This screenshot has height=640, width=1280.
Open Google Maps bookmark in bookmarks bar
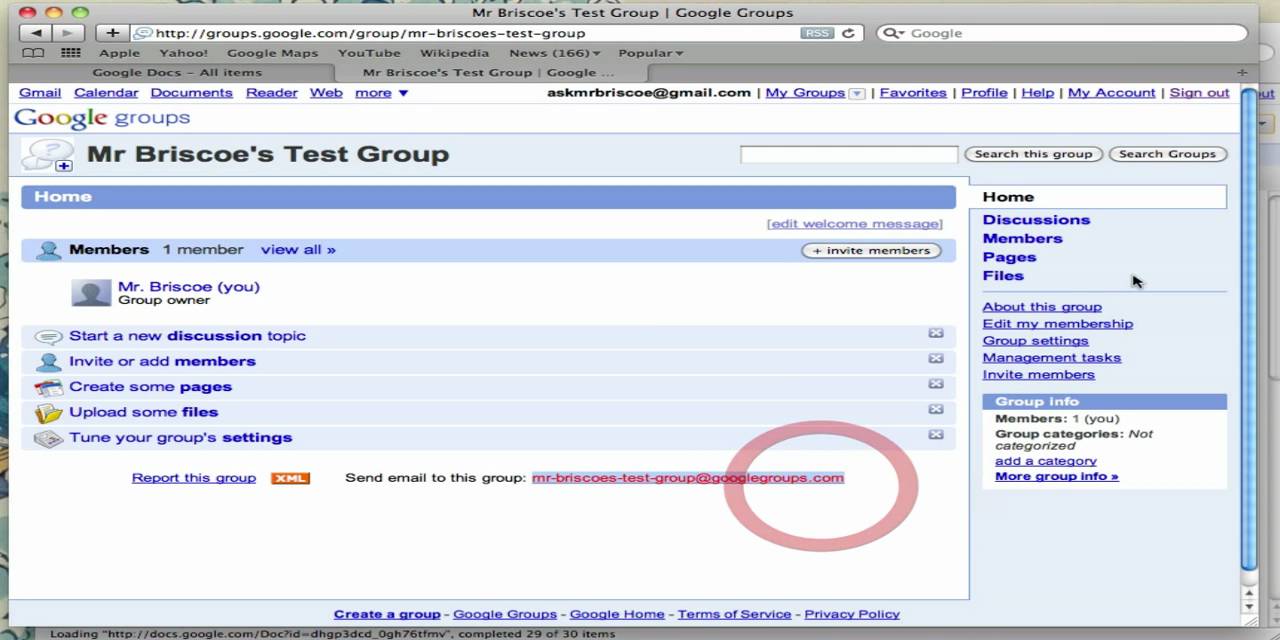click(x=272, y=53)
